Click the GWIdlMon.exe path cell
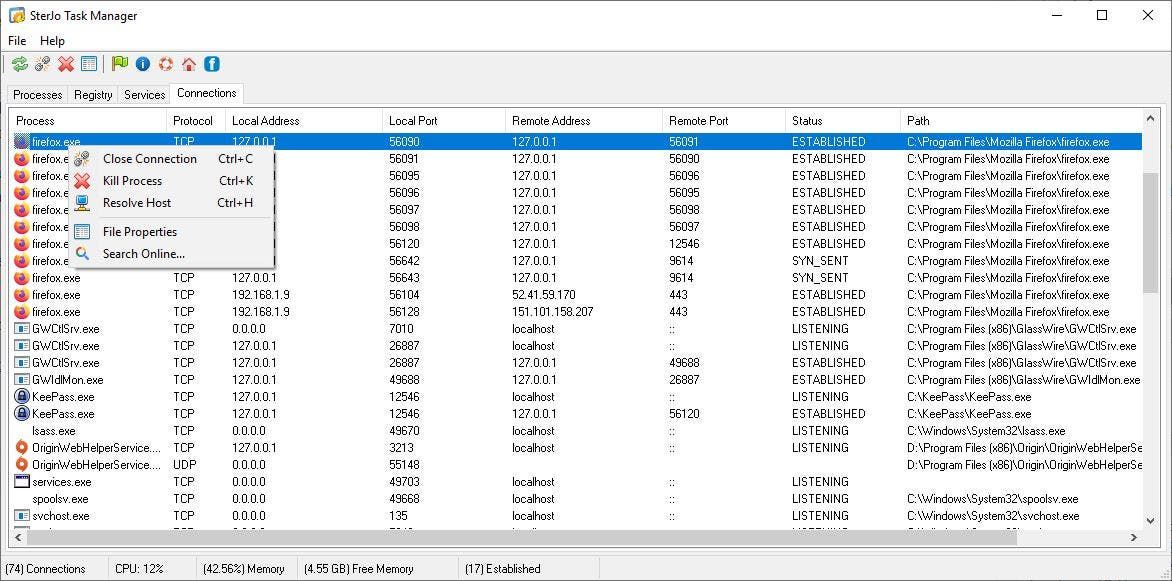Screen dimensions: 1172x581 tap(1023, 380)
